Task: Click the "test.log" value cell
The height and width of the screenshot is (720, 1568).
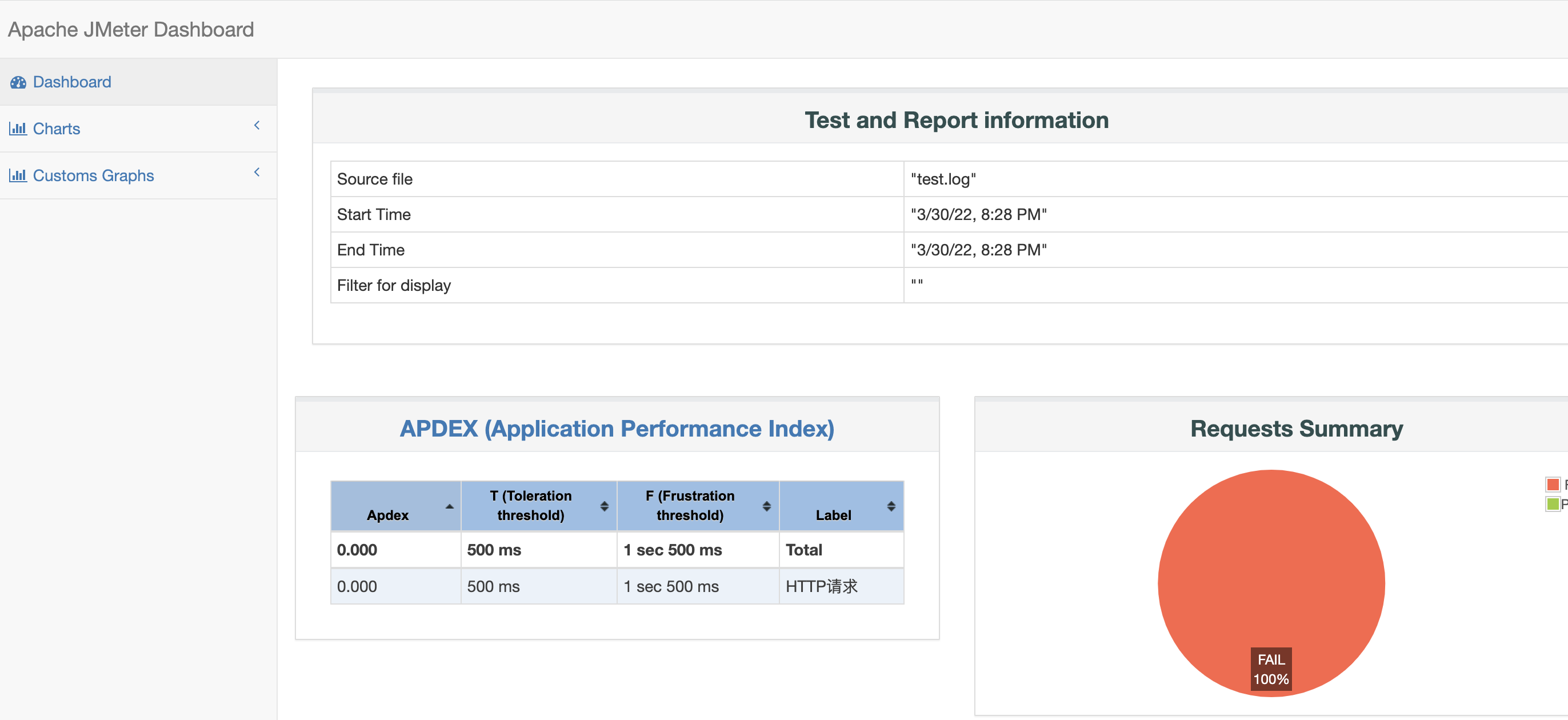Action: pos(1235,179)
